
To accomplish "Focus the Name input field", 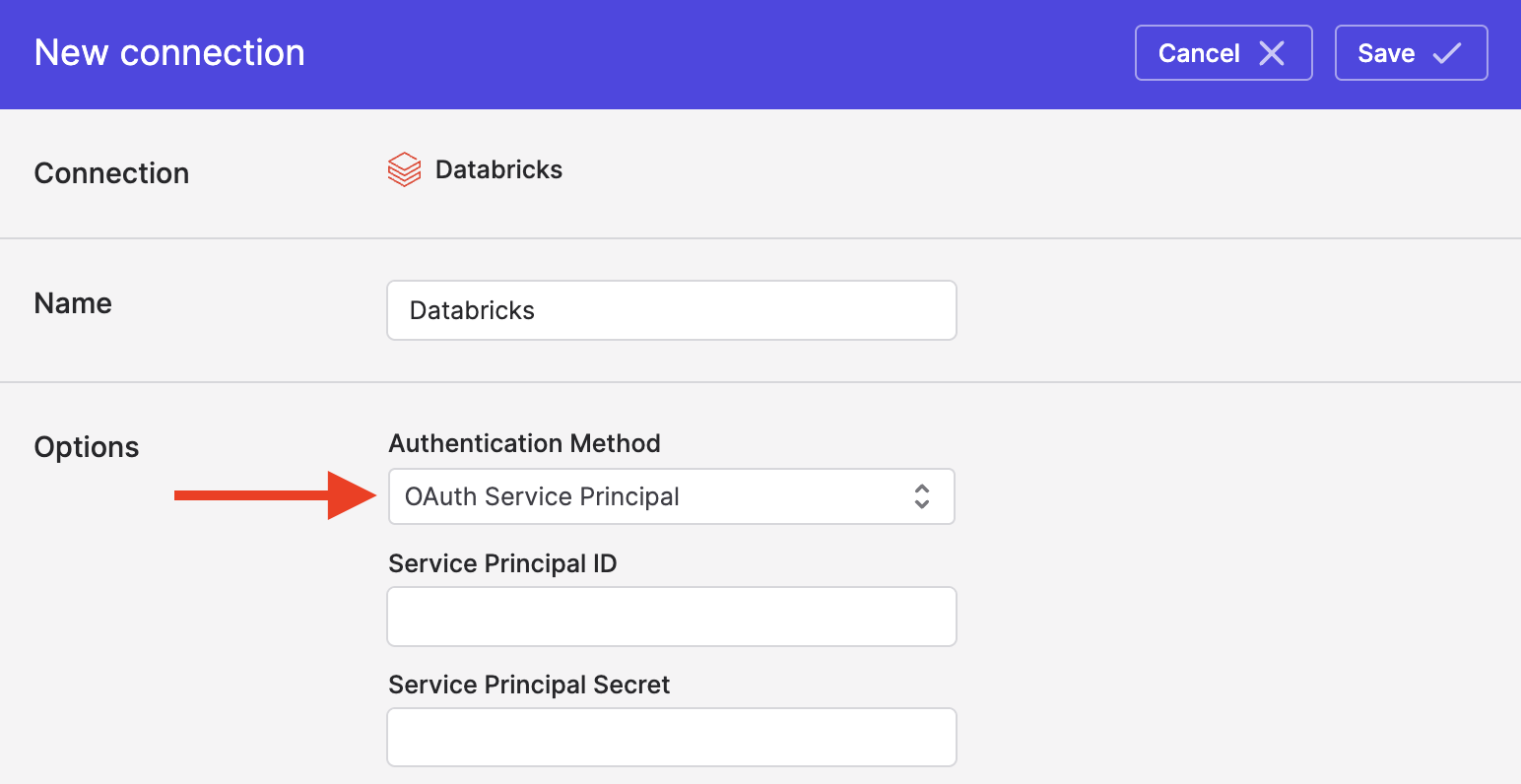I will click(x=672, y=310).
